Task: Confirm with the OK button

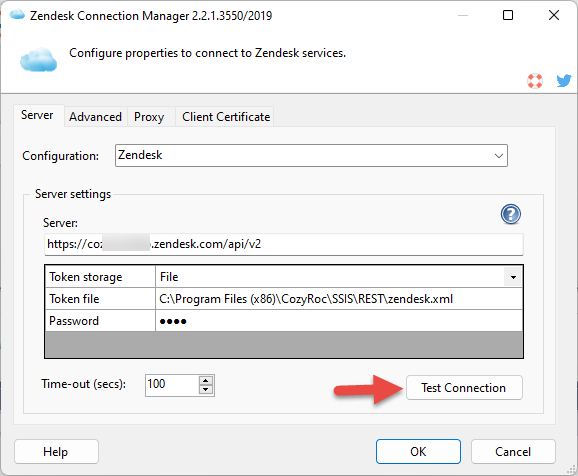Action: (x=418, y=451)
